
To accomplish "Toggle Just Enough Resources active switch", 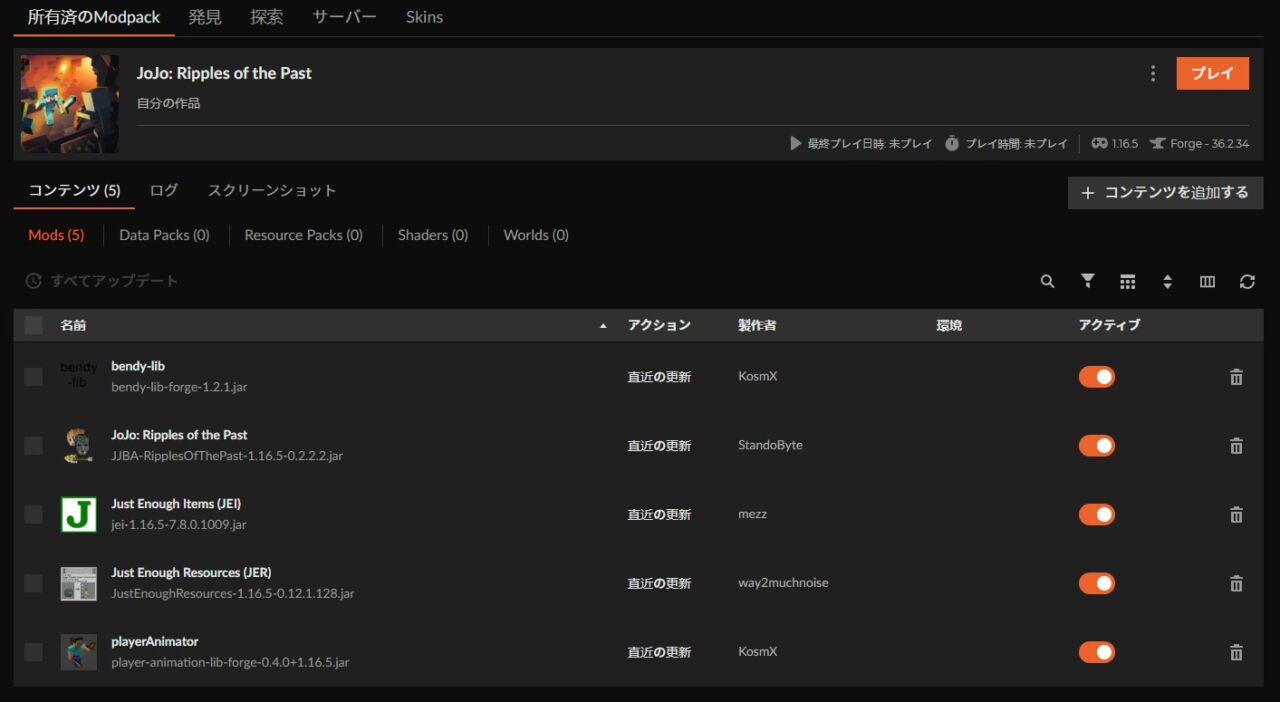I will pyautogui.click(x=1097, y=583).
